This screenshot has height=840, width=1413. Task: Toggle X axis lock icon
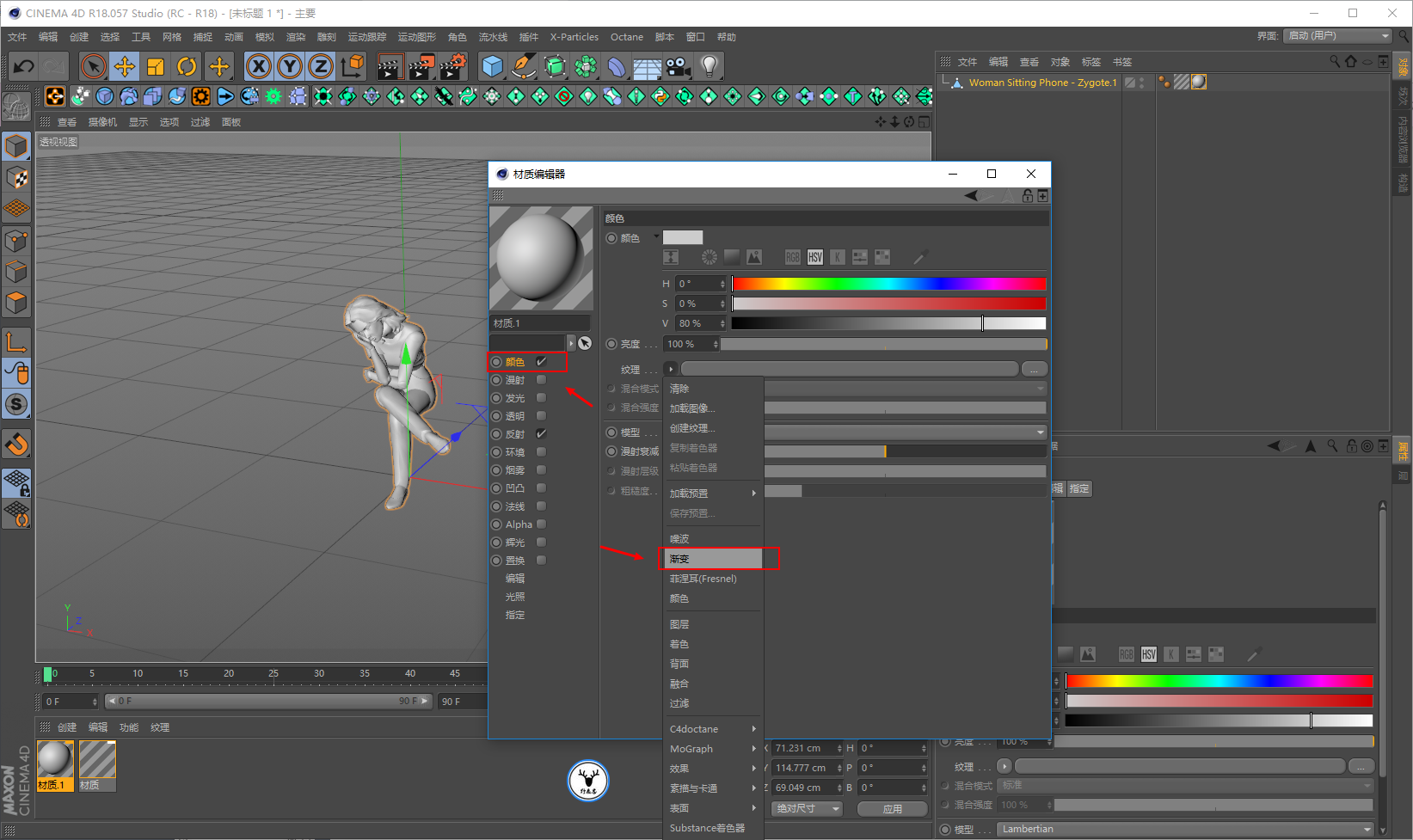tap(258, 66)
